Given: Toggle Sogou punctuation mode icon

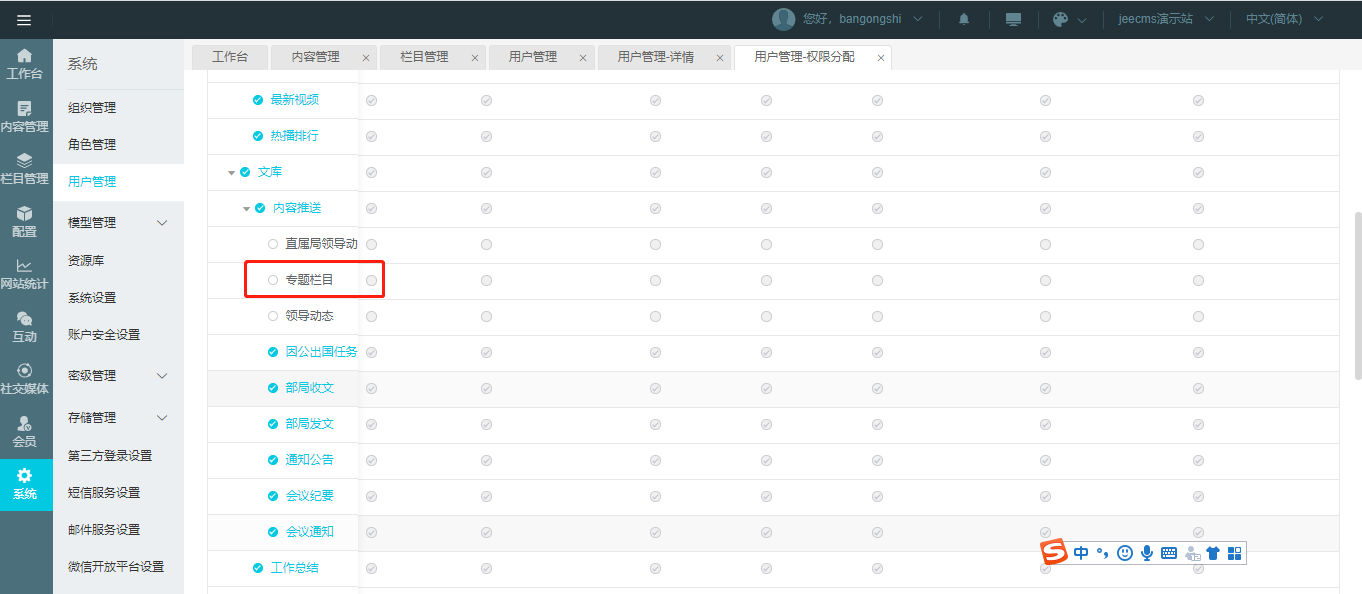Looking at the screenshot, I should click(1103, 553).
